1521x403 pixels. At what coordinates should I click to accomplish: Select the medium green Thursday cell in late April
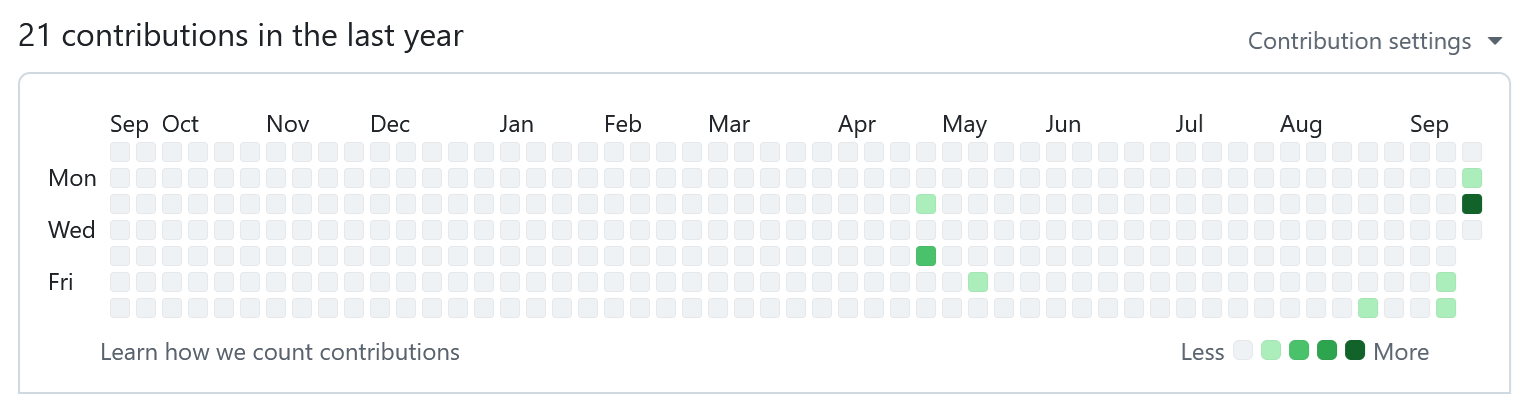coord(925,256)
